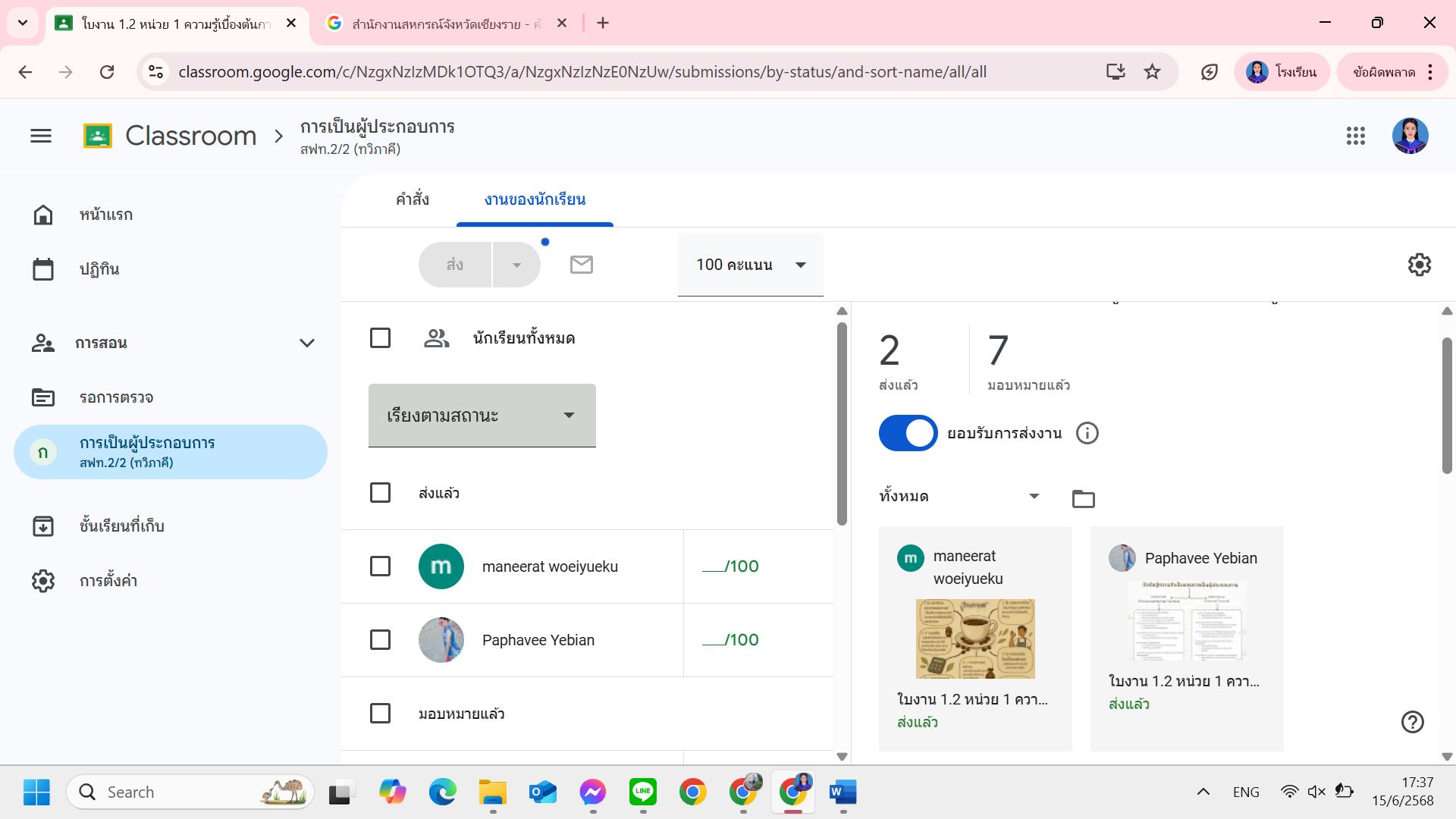Screen dimensions: 1456x819
Task: Go back to the previous page
Action: (x=25, y=72)
